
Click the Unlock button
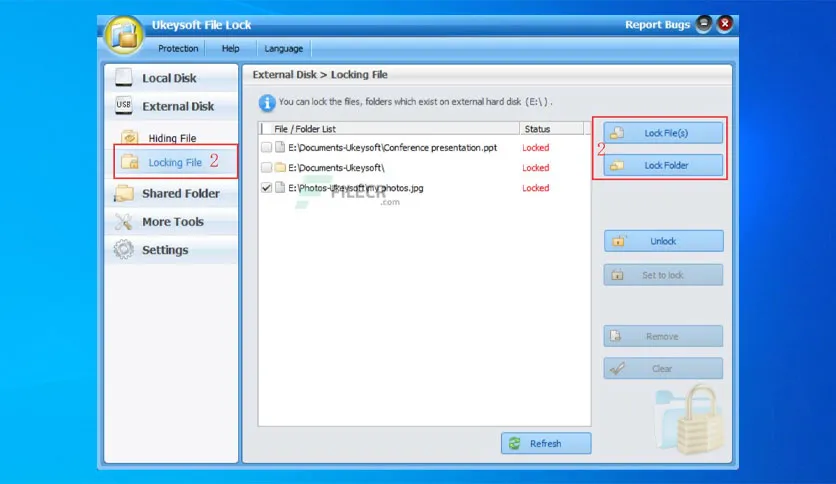tap(663, 241)
